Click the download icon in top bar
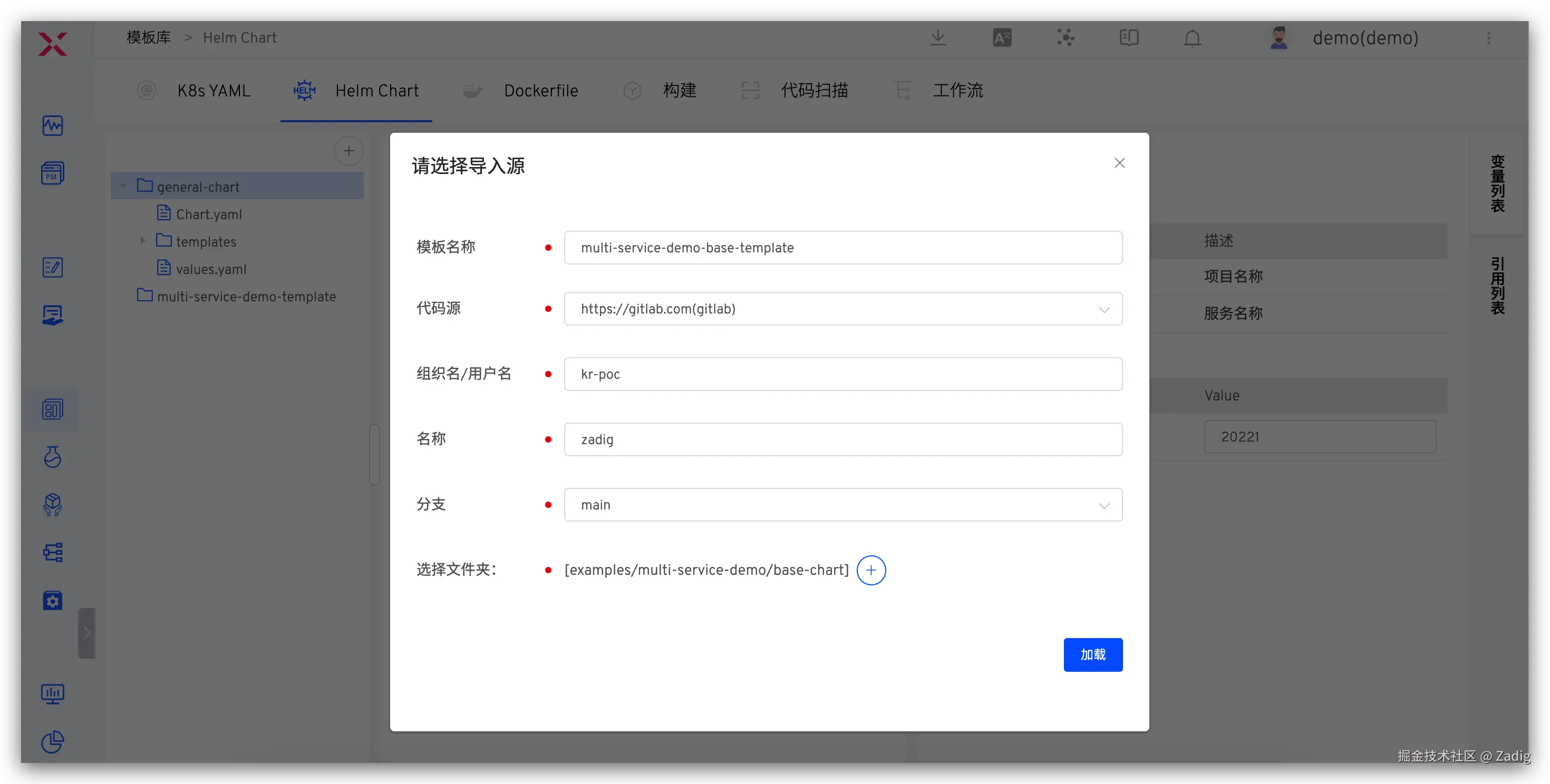This screenshot has width=1550, height=784. coord(937,38)
